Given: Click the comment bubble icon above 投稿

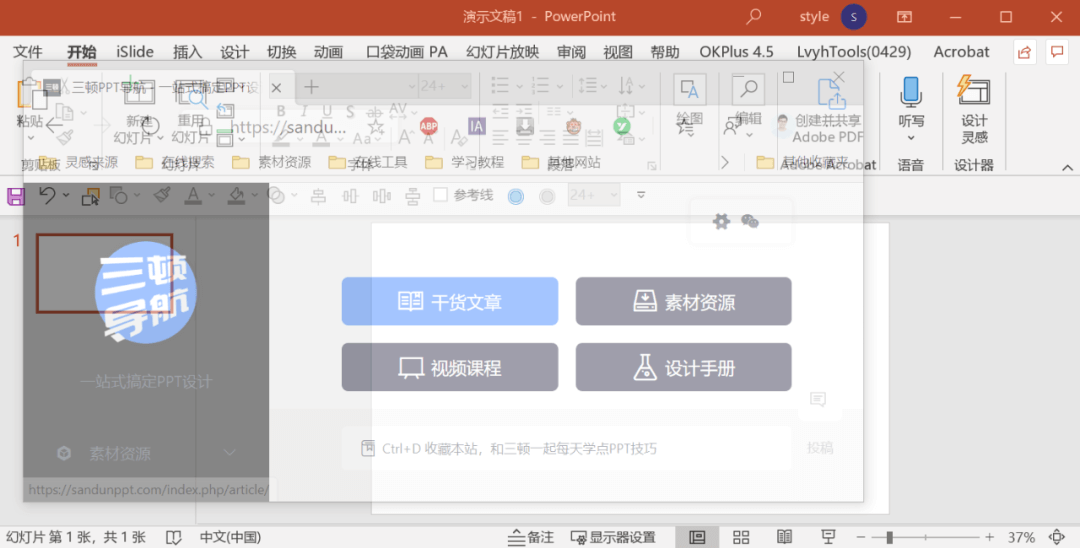Looking at the screenshot, I should (x=818, y=399).
